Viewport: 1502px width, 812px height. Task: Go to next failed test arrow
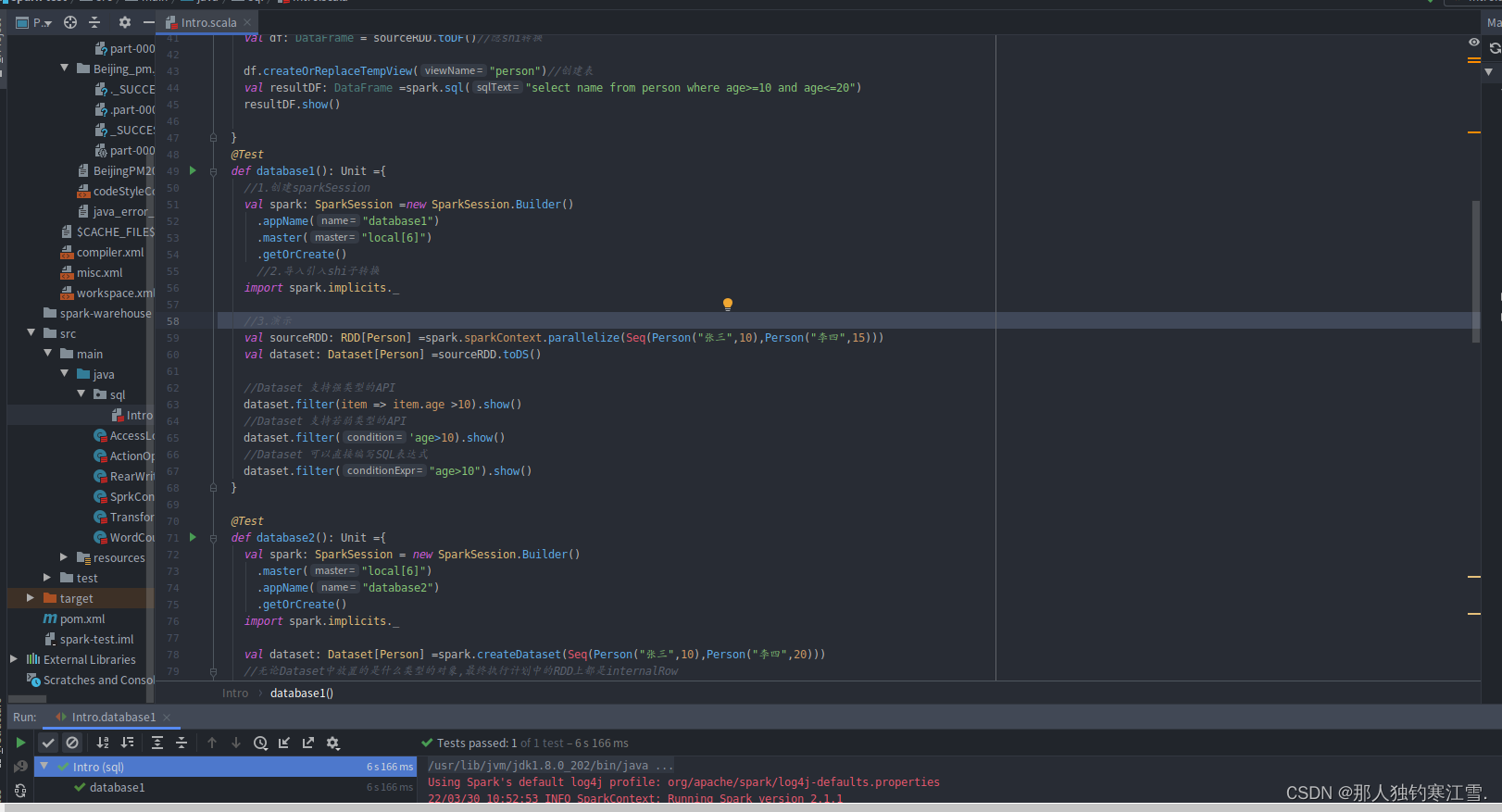[236, 743]
